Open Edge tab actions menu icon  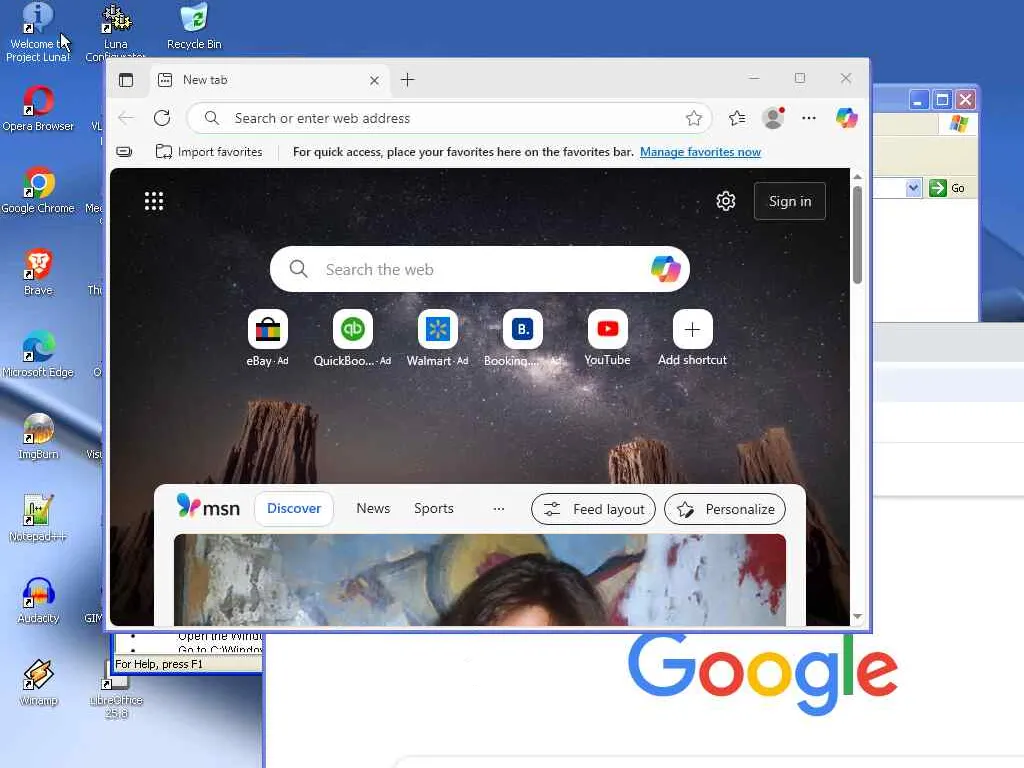click(x=126, y=80)
